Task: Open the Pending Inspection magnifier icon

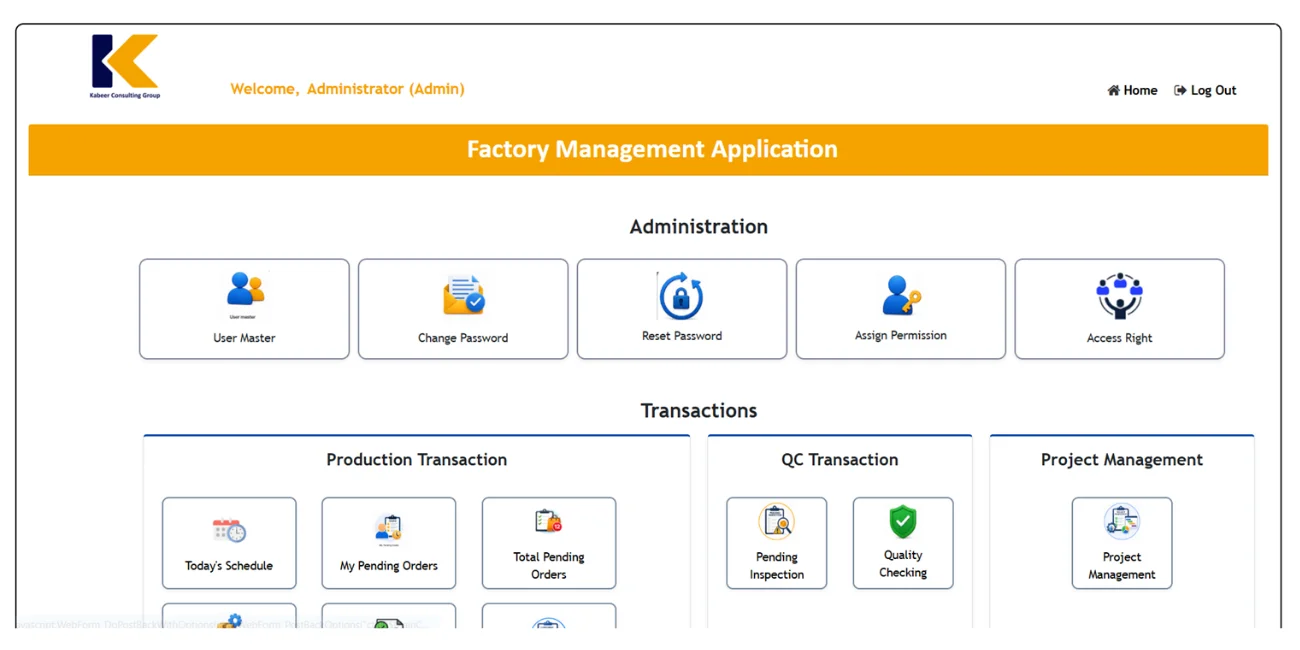Action: 777,522
